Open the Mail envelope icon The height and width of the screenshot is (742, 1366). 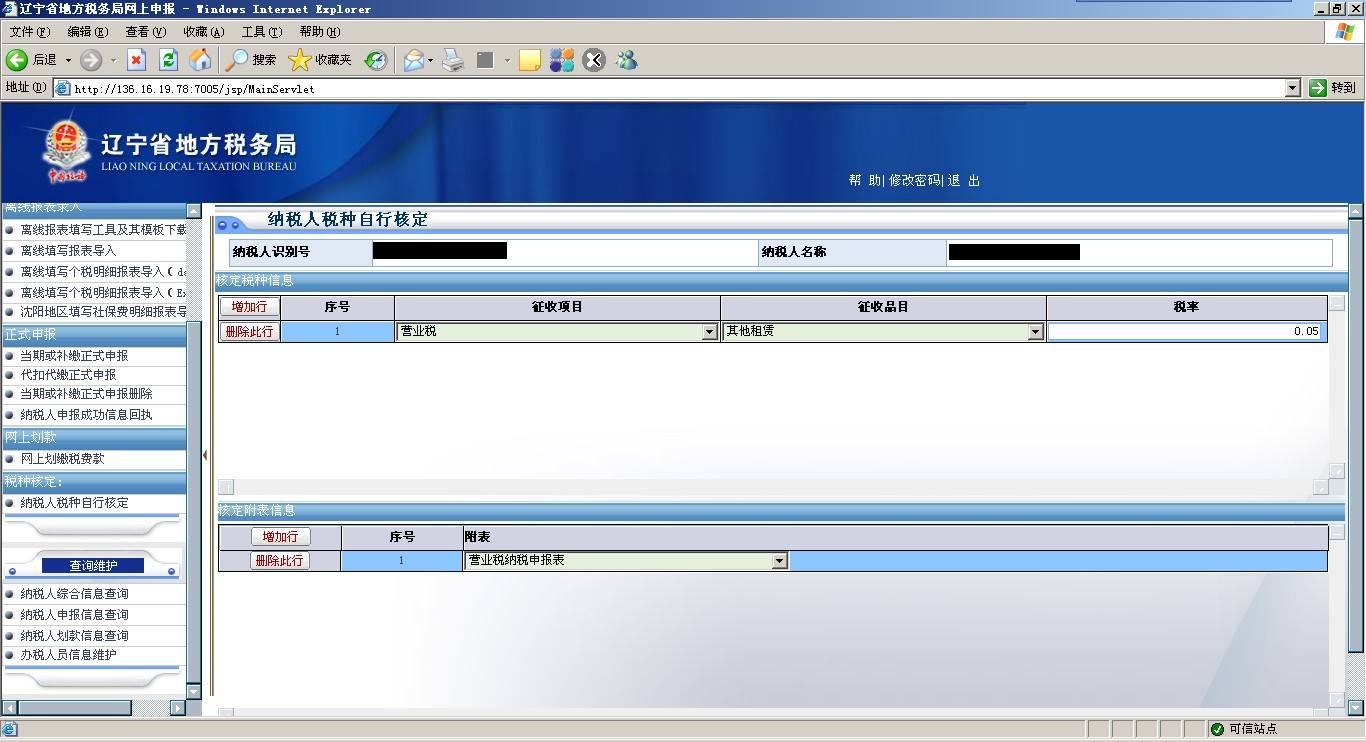tap(413, 60)
